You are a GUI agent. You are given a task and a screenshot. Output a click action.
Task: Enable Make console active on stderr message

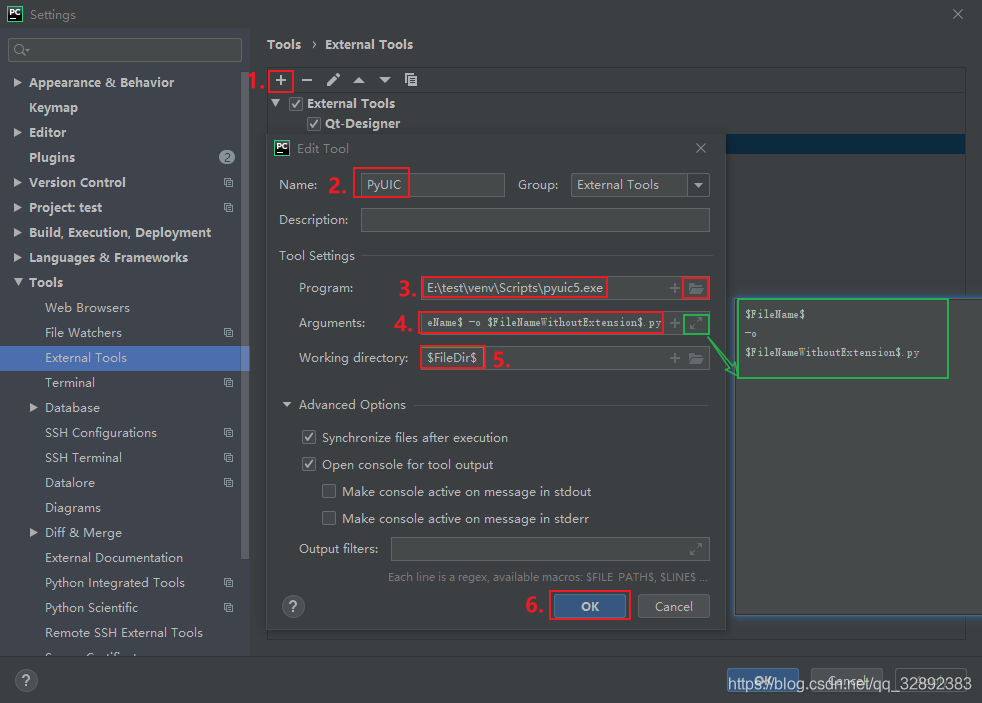(329, 519)
